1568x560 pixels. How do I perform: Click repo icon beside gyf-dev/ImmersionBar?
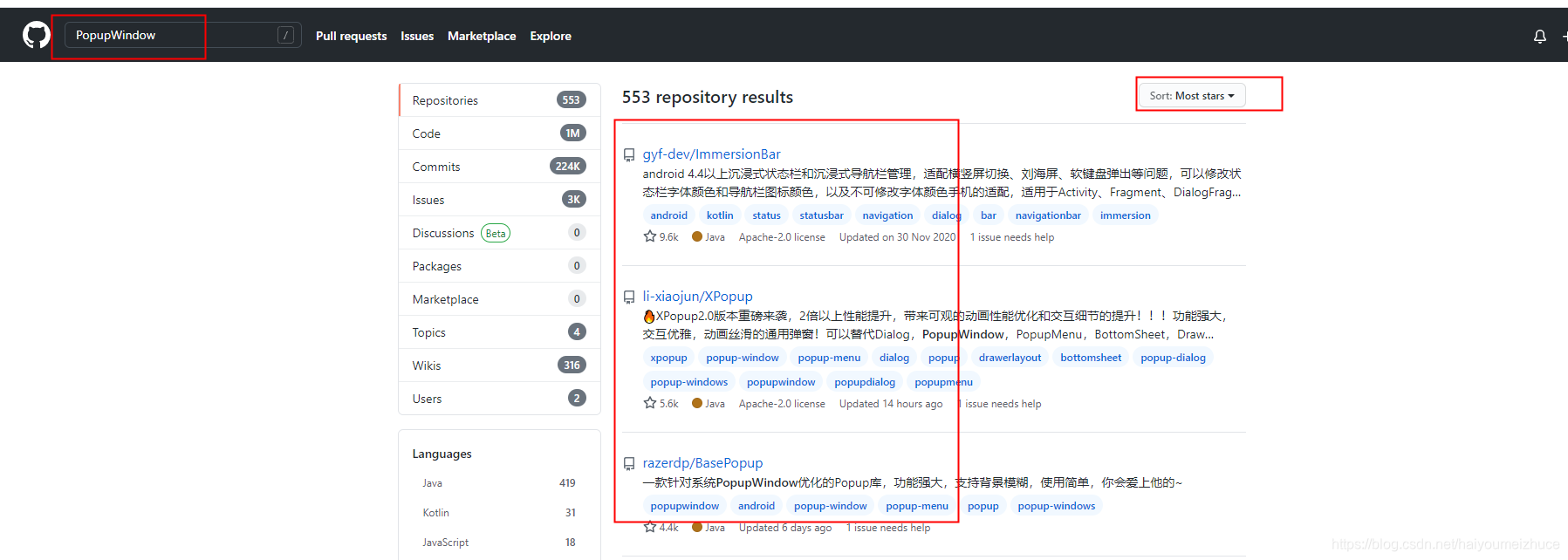629,155
